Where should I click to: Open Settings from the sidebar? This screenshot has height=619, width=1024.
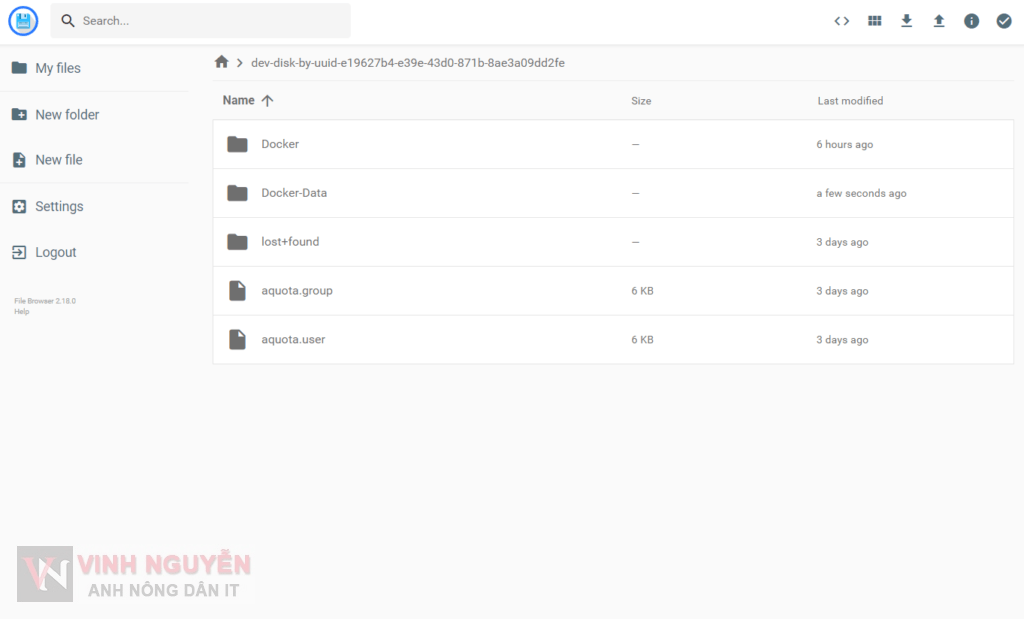point(58,206)
